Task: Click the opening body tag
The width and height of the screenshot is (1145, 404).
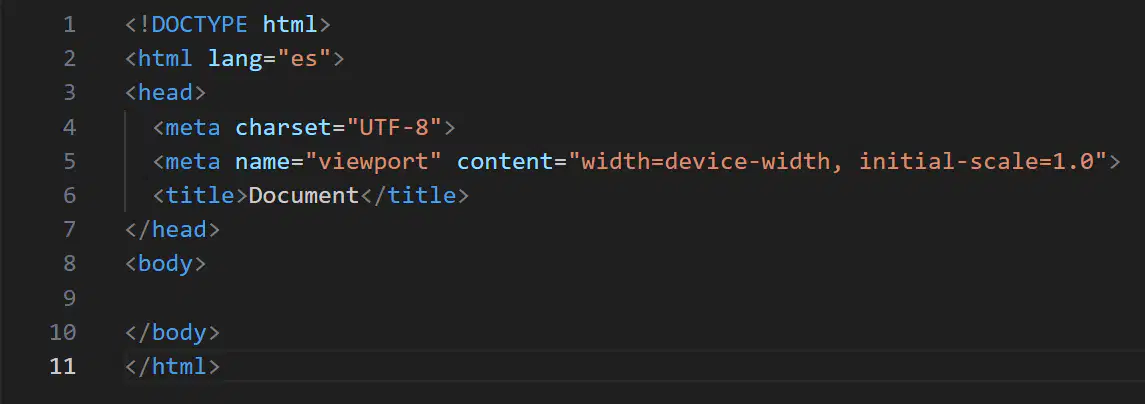Action: [165, 264]
